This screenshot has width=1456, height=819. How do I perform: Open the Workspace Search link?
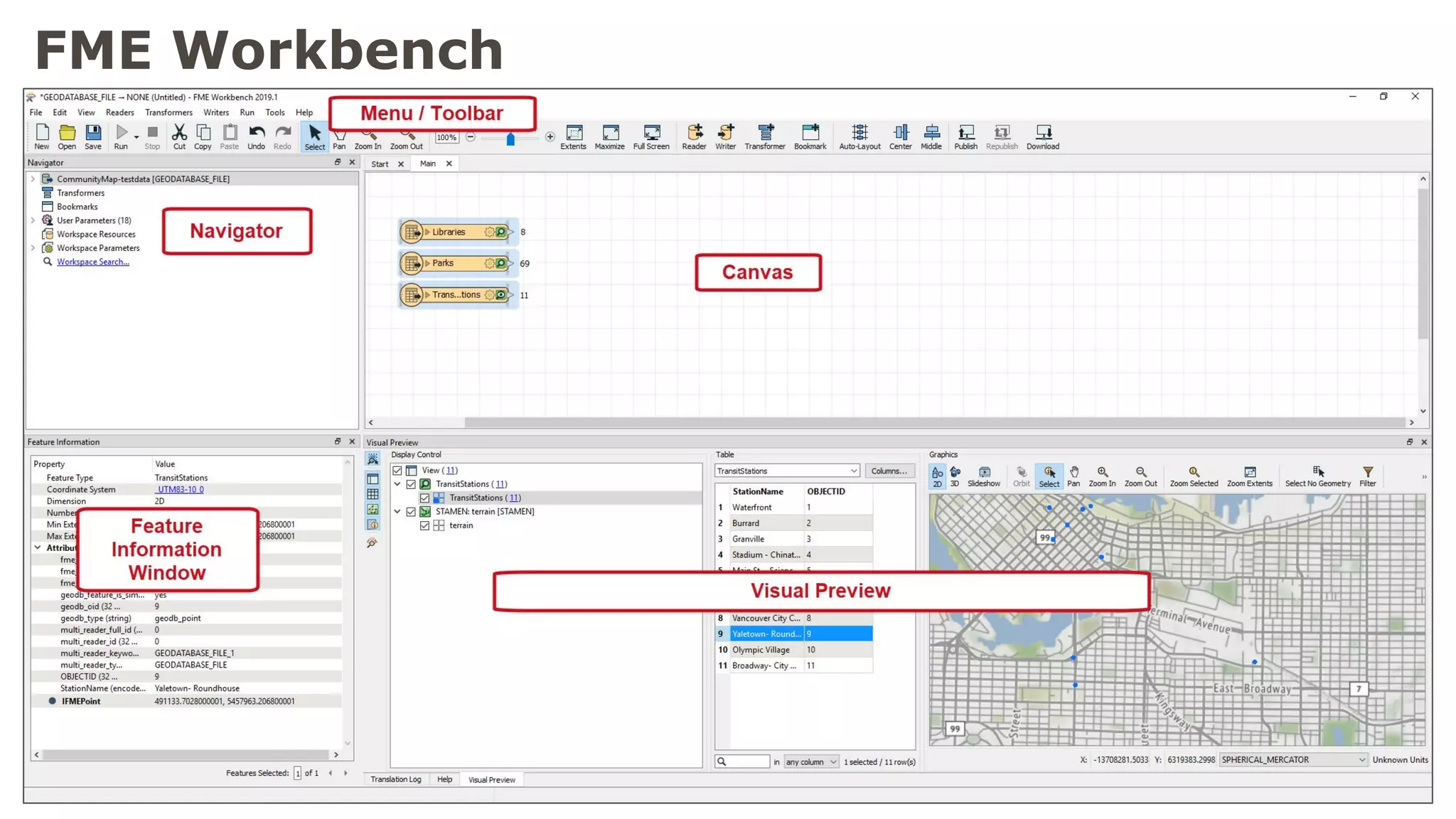click(93, 262)
